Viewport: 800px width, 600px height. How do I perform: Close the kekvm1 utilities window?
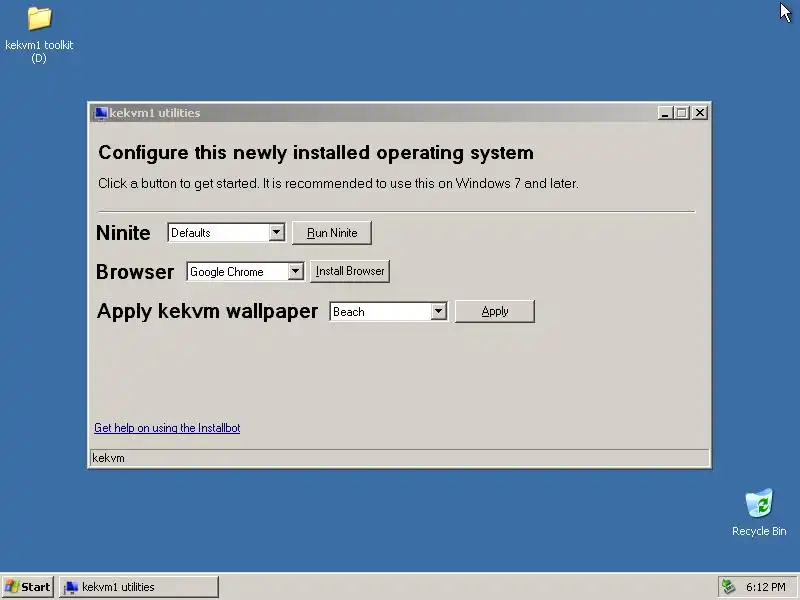coord(700,113)
